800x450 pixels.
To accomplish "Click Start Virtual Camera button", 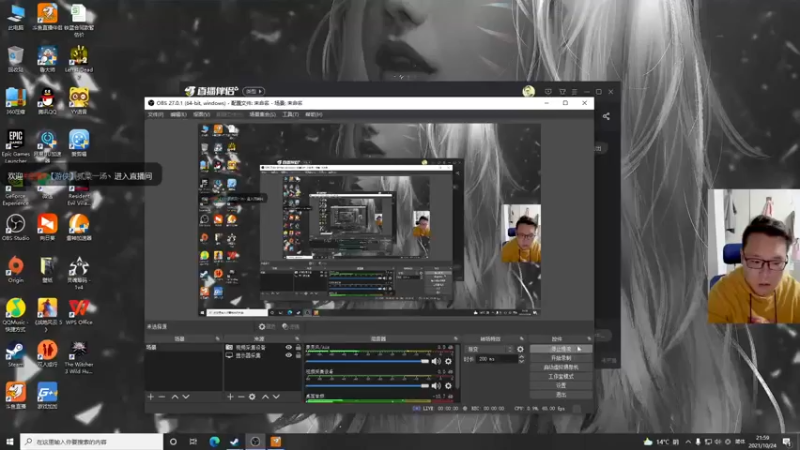I will 561,367.
